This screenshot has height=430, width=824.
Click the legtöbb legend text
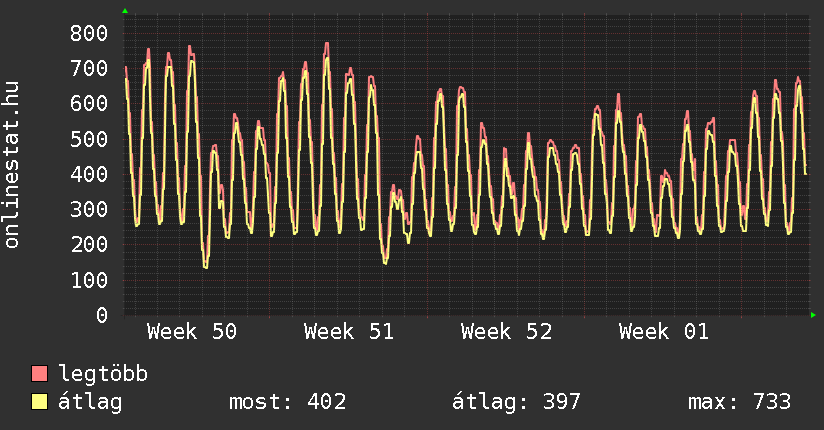tap(104, 374)
